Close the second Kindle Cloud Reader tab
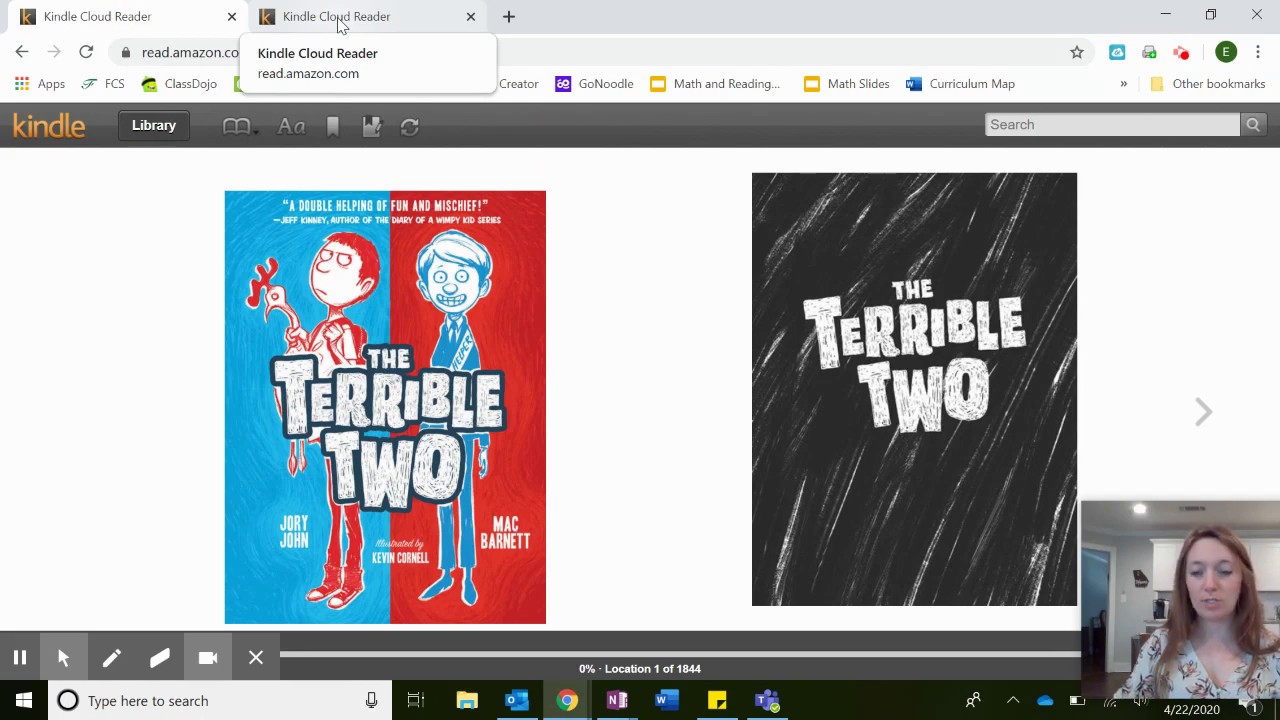 (471, 16)
